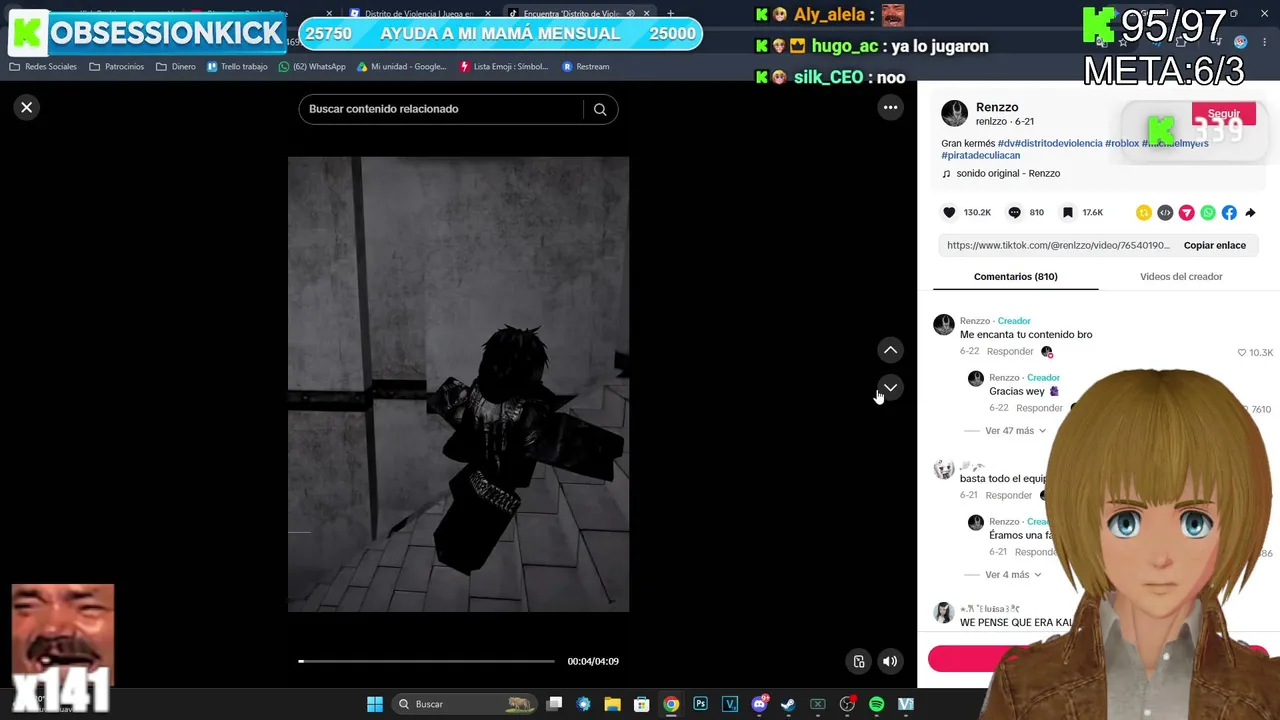1280x720 pixels.
Task: Open 'Mi unidad - Google...' bookmark
Action: (402, 67)
